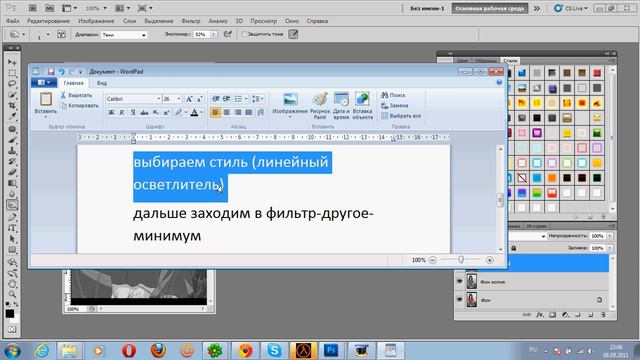Image resolution: width=640 pixels, height=360 pixels.
Task: Center align text in WordPad
Action: 227,112
